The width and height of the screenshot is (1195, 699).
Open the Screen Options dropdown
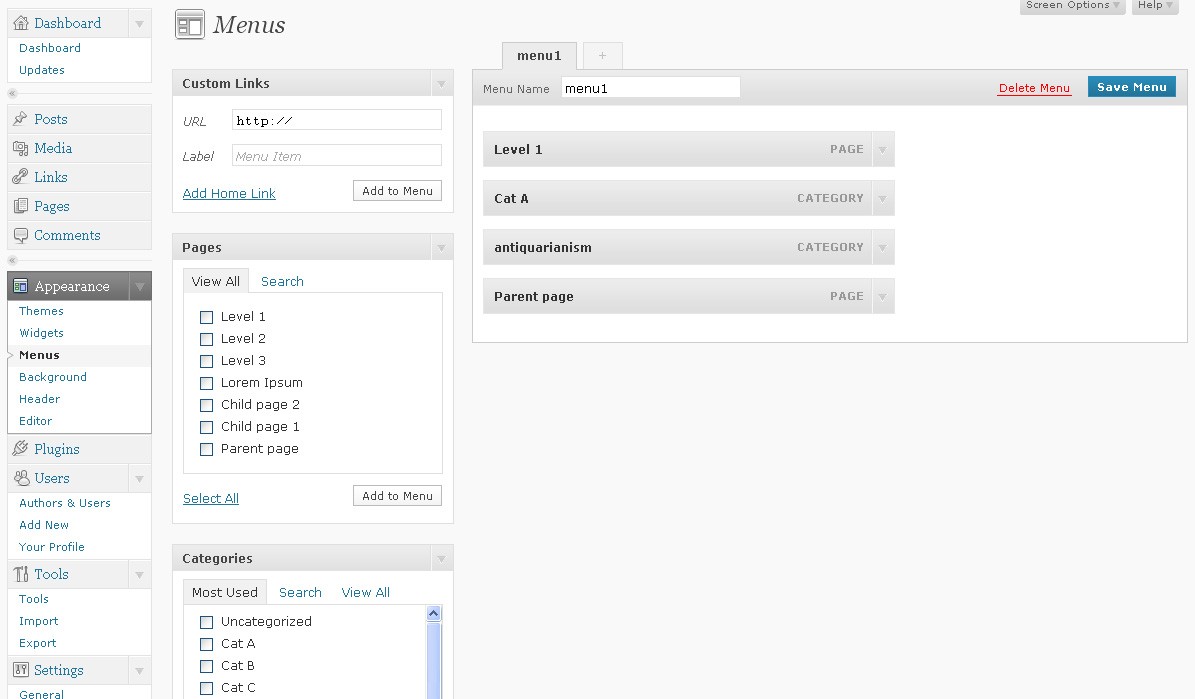[x=1068, y=6]
